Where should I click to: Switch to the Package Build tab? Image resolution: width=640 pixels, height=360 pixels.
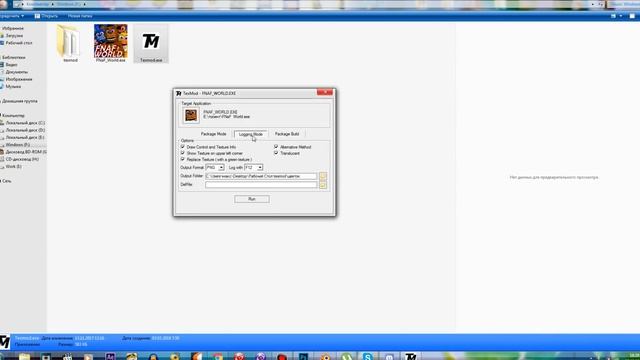click(287, 134)
